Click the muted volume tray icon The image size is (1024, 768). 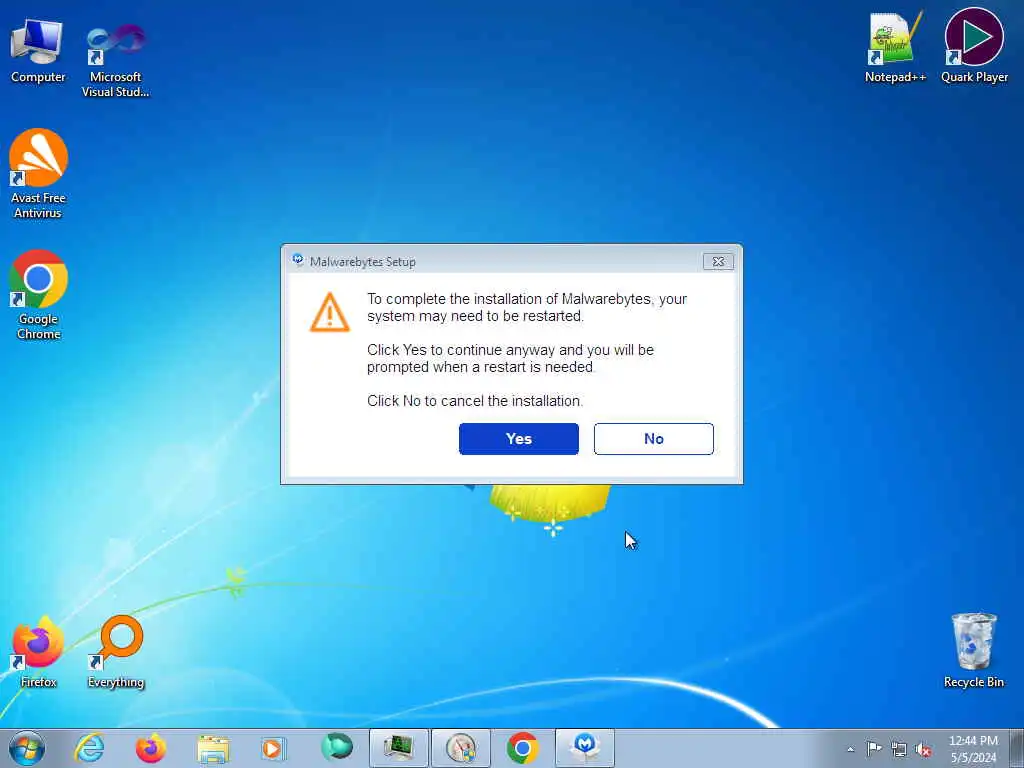(923, 749)
